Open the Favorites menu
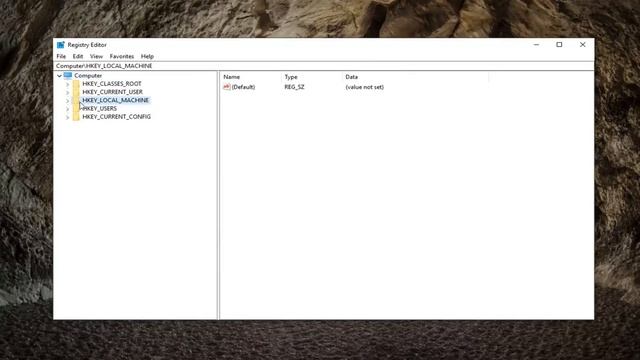Screen dimensions: 640x360 [x=122, y=56]
